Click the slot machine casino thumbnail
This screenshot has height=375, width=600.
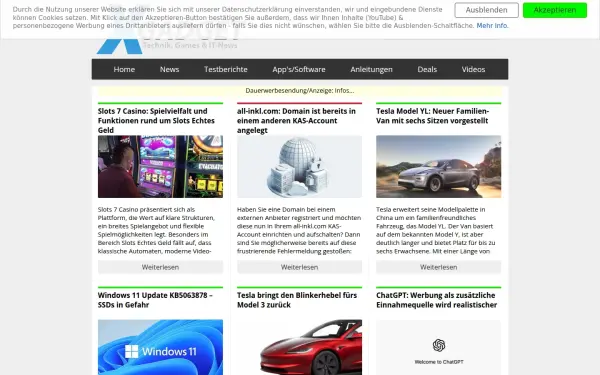pos(160,166)
